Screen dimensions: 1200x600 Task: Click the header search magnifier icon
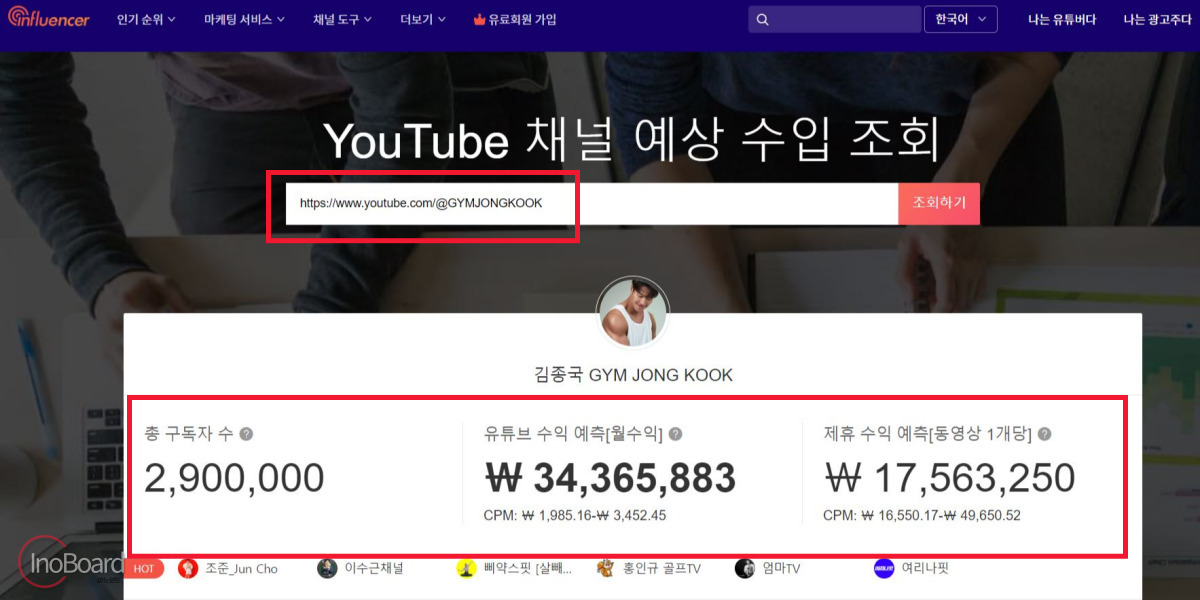[x=763, y=20]
